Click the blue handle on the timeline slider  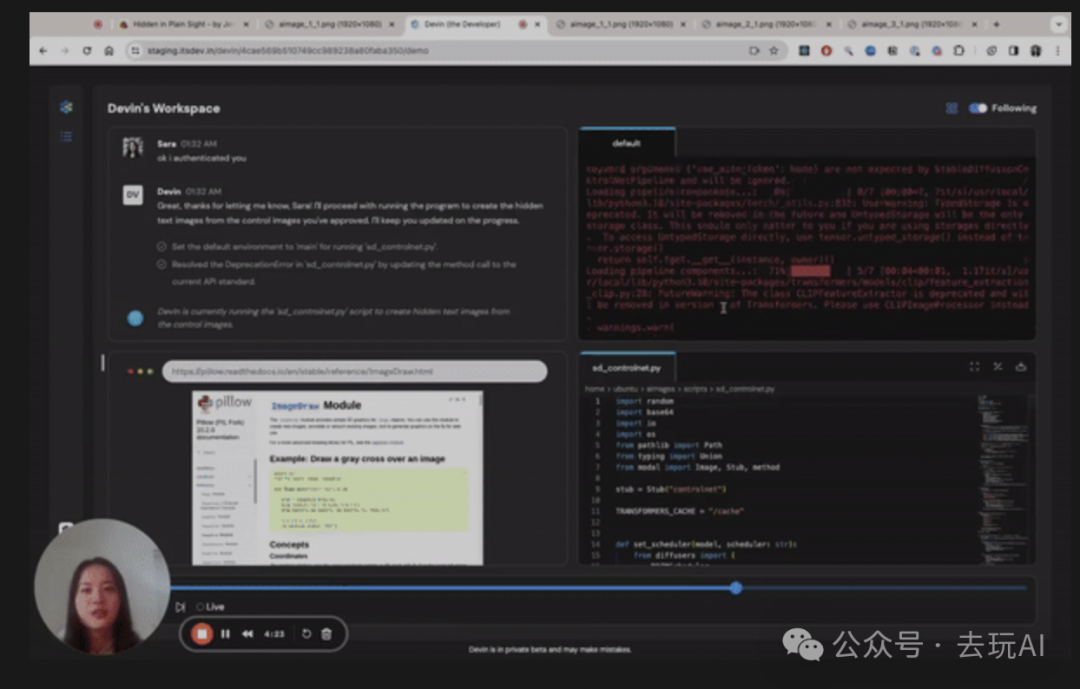[736, 588]
